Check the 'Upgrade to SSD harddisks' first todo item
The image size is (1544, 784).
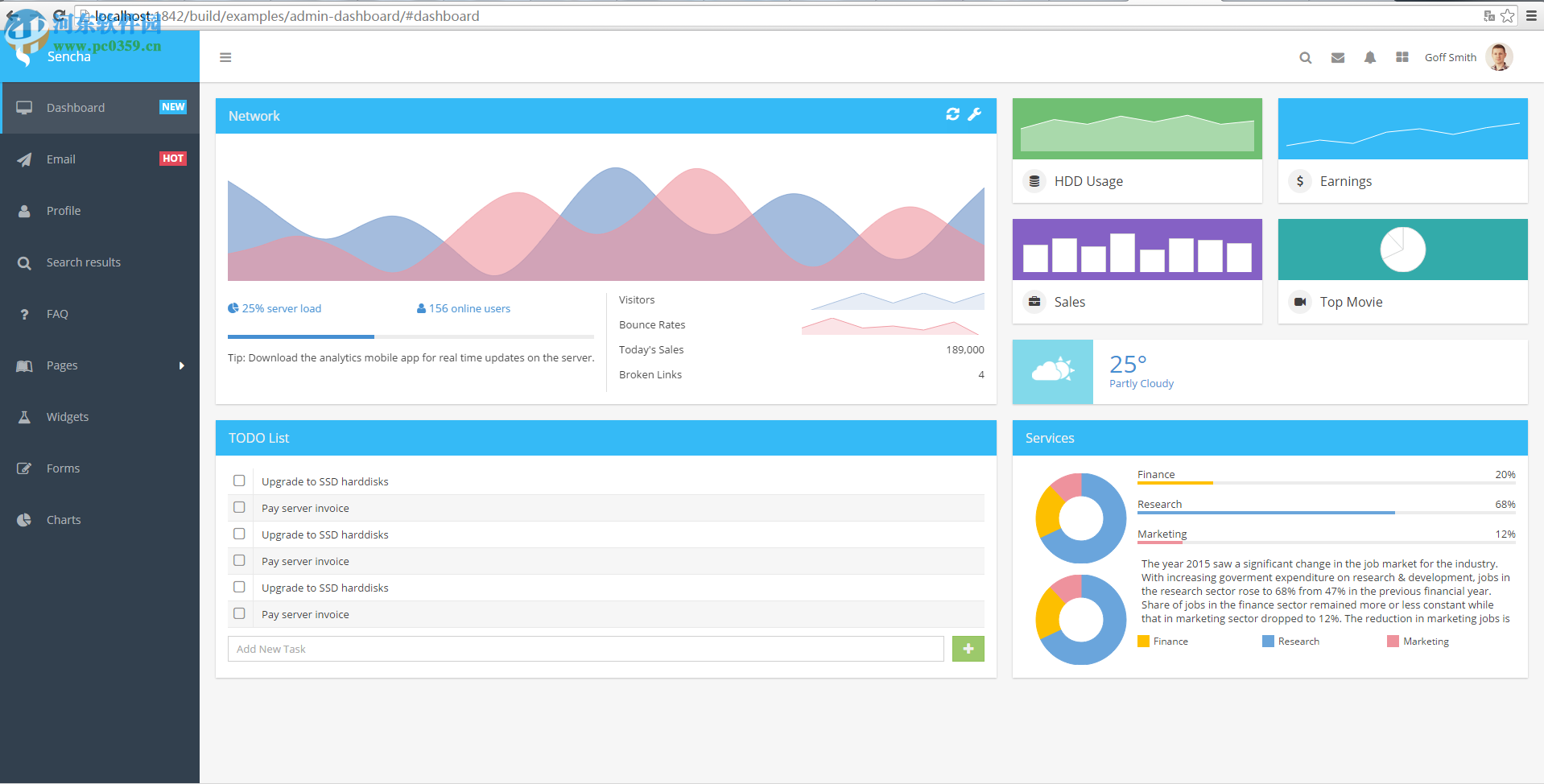(239, 481)
